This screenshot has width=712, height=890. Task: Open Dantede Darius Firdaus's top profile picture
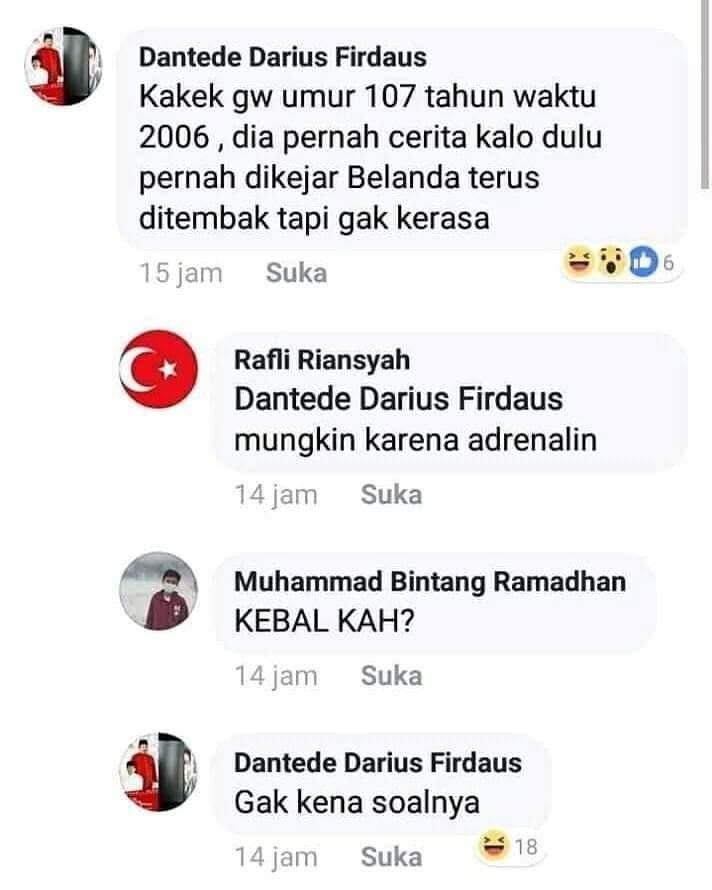63,66
